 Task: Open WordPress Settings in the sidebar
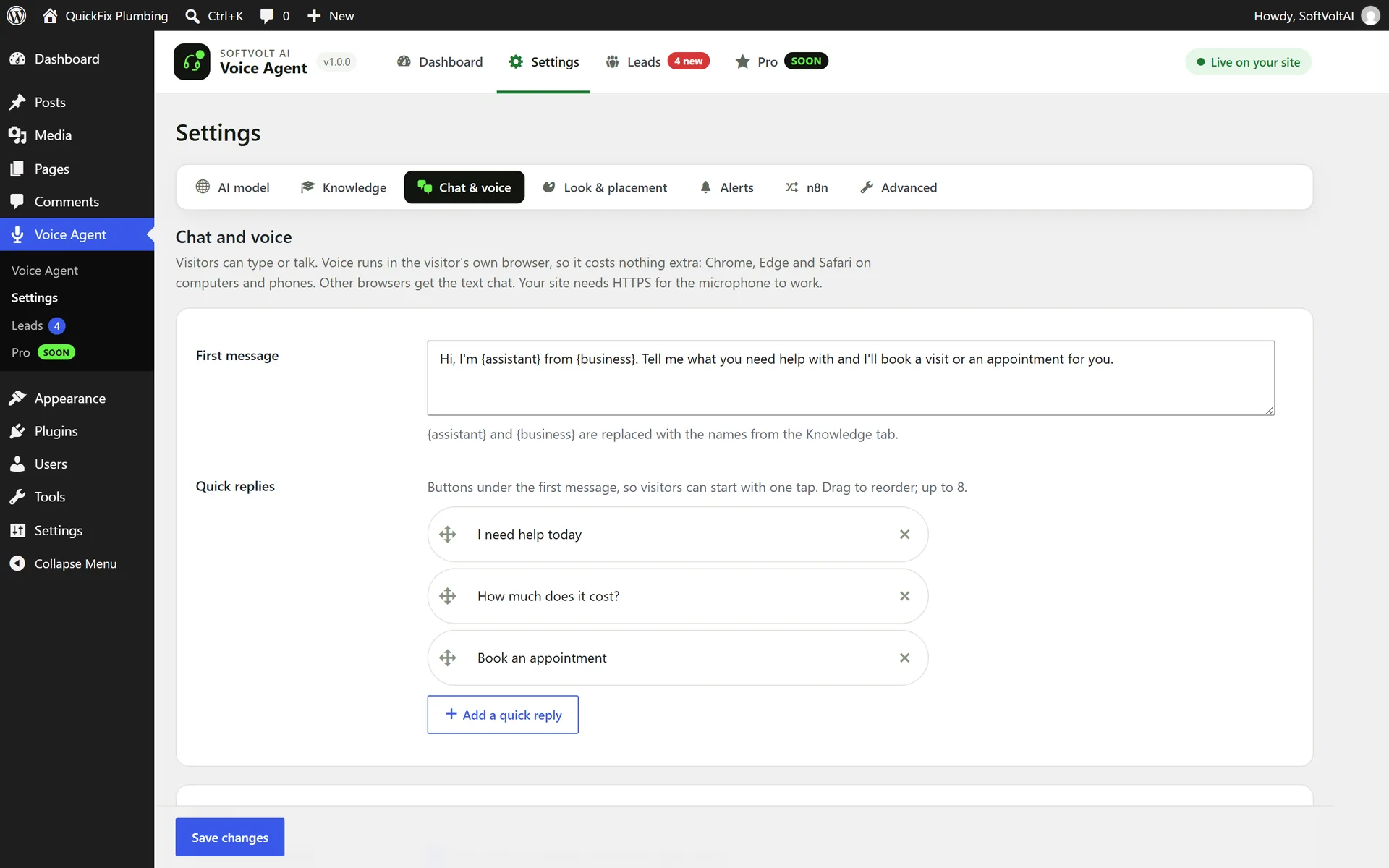[77, 530]
